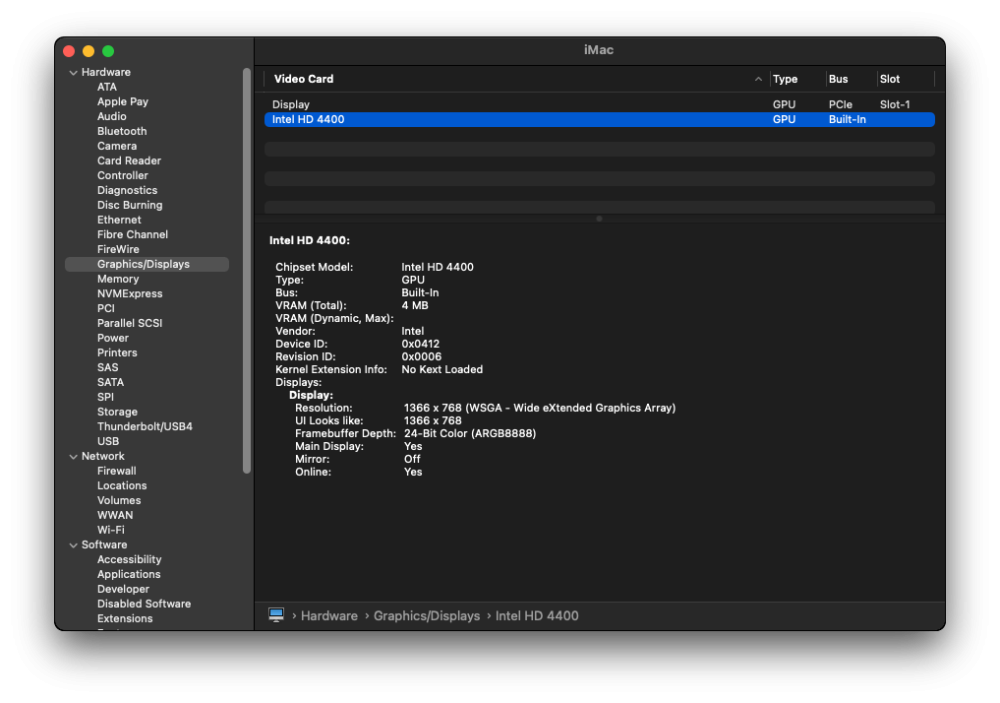This screenshot has height=703, width=1000.
Task: Click the sort arrow in the Video Card header
Action: (x=758, y=79)
